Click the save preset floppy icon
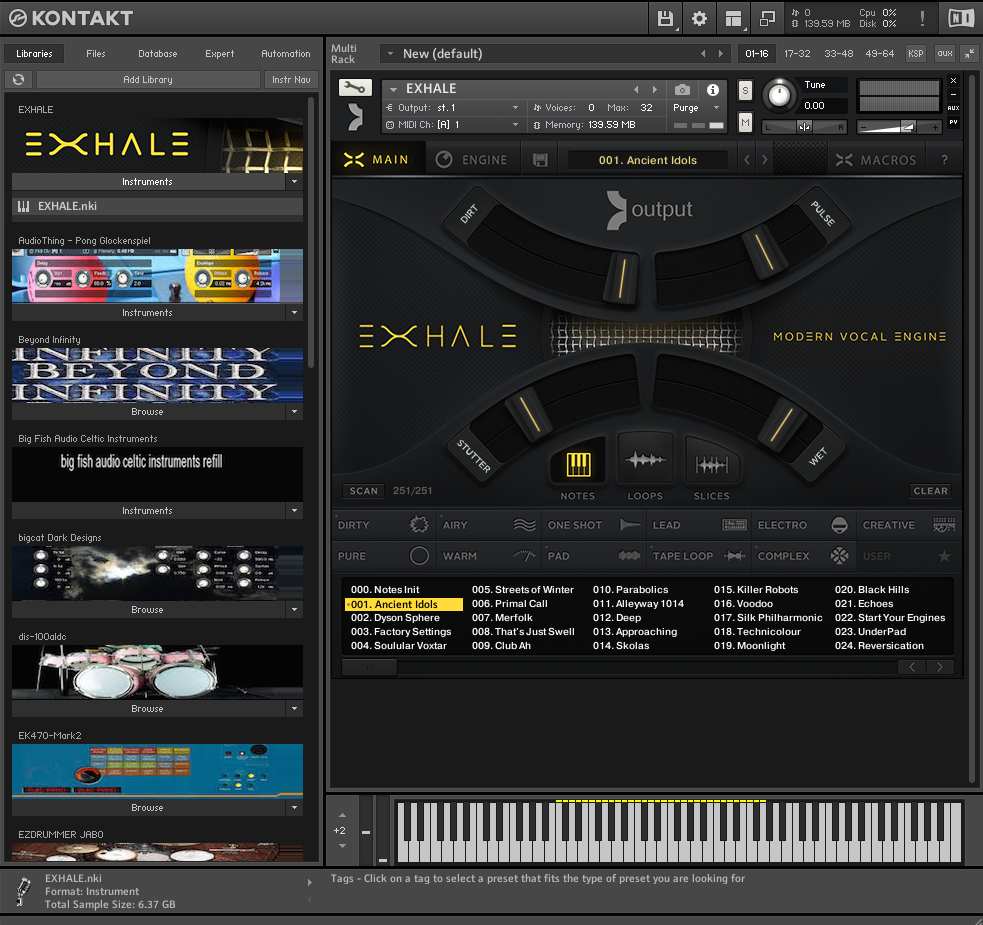This screenshot has width=983, height=925. pos(540,160)
